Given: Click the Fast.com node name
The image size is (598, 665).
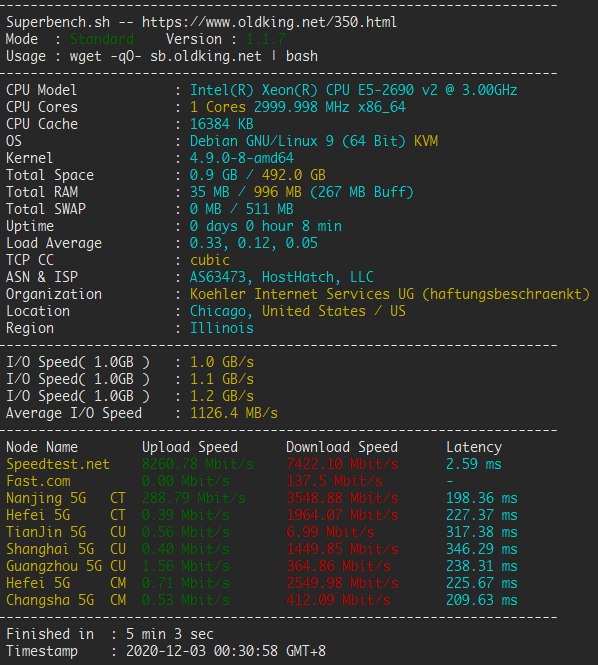Looking at the screenshot, I should tap(38, 481).
